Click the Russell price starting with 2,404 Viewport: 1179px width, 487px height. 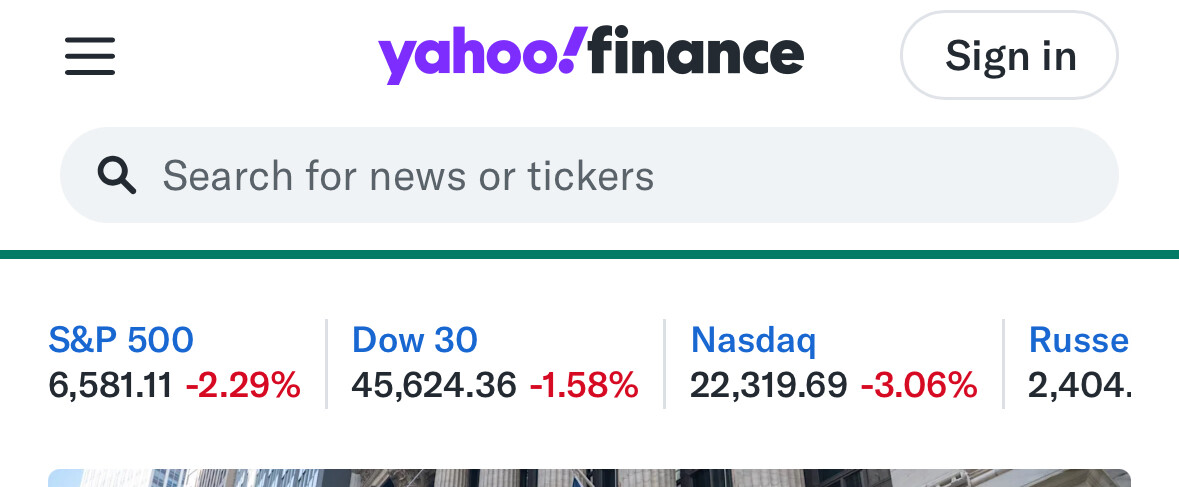point(1079,384)
